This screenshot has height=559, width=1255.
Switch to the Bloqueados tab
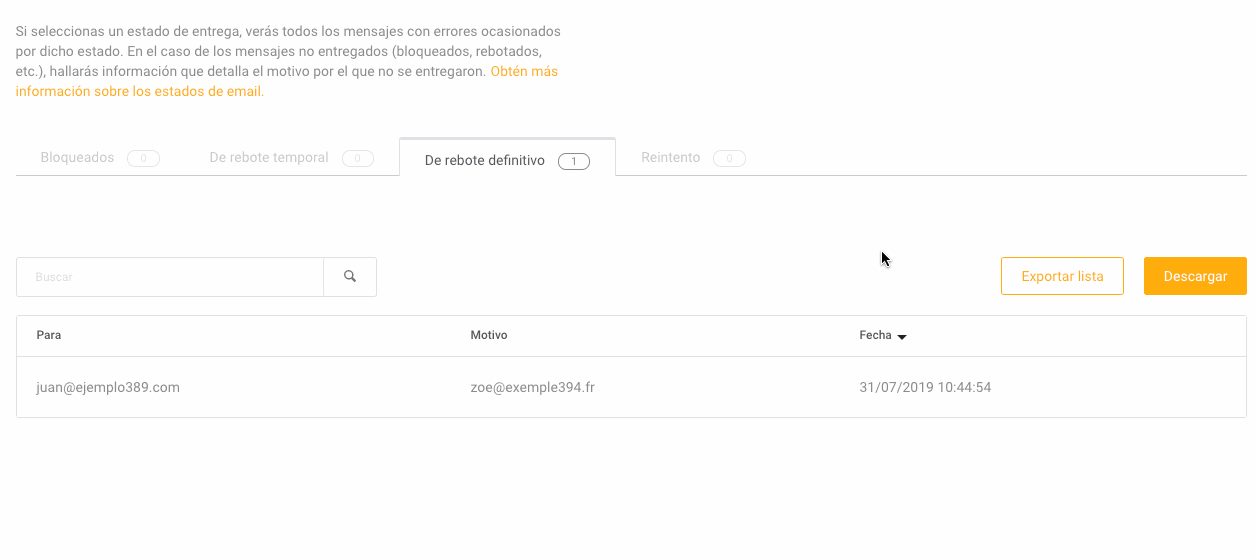(x=77, y=158)
